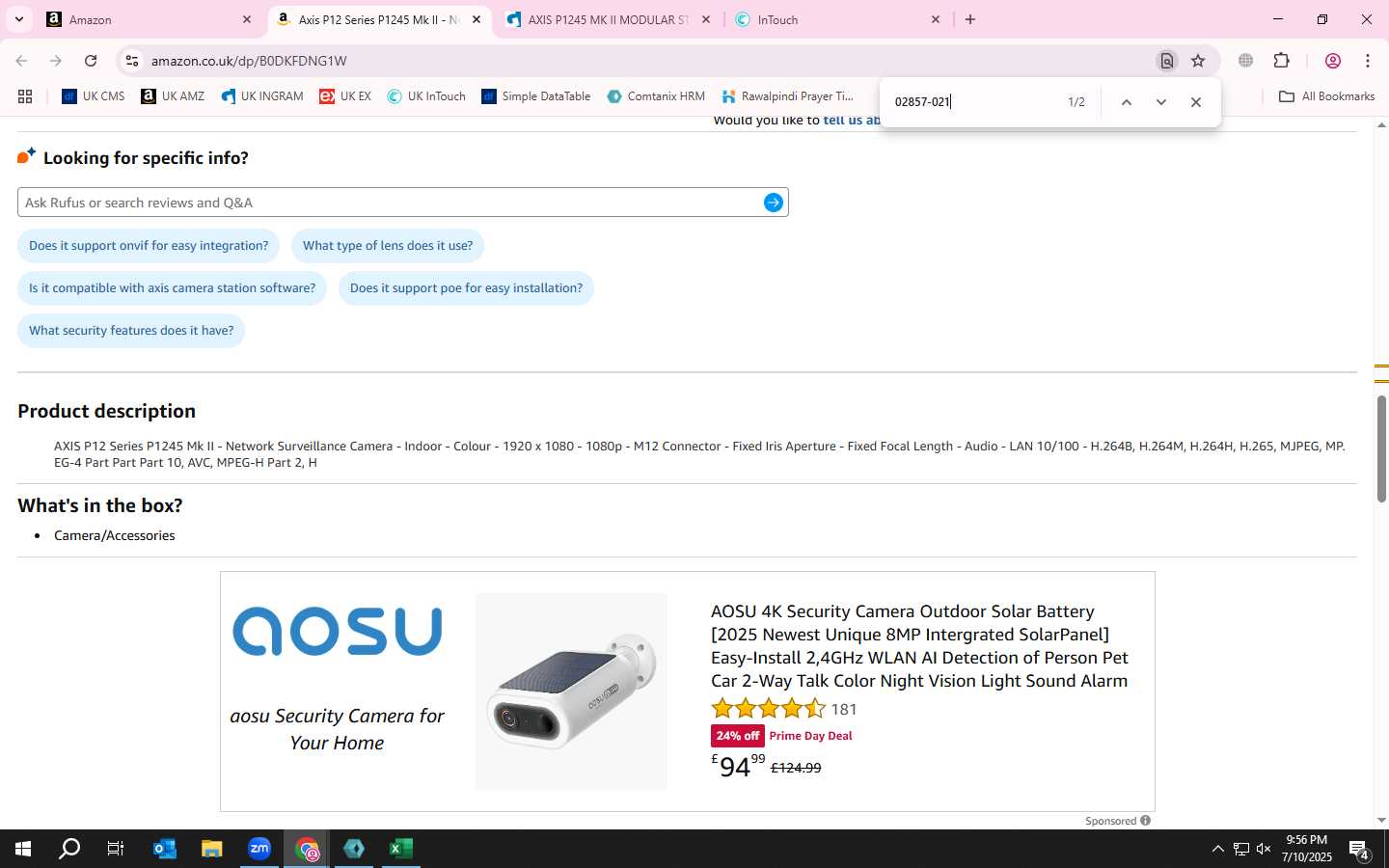
Task: Ask "What type of lens does it use?"
Action: [x=388, y=246]
